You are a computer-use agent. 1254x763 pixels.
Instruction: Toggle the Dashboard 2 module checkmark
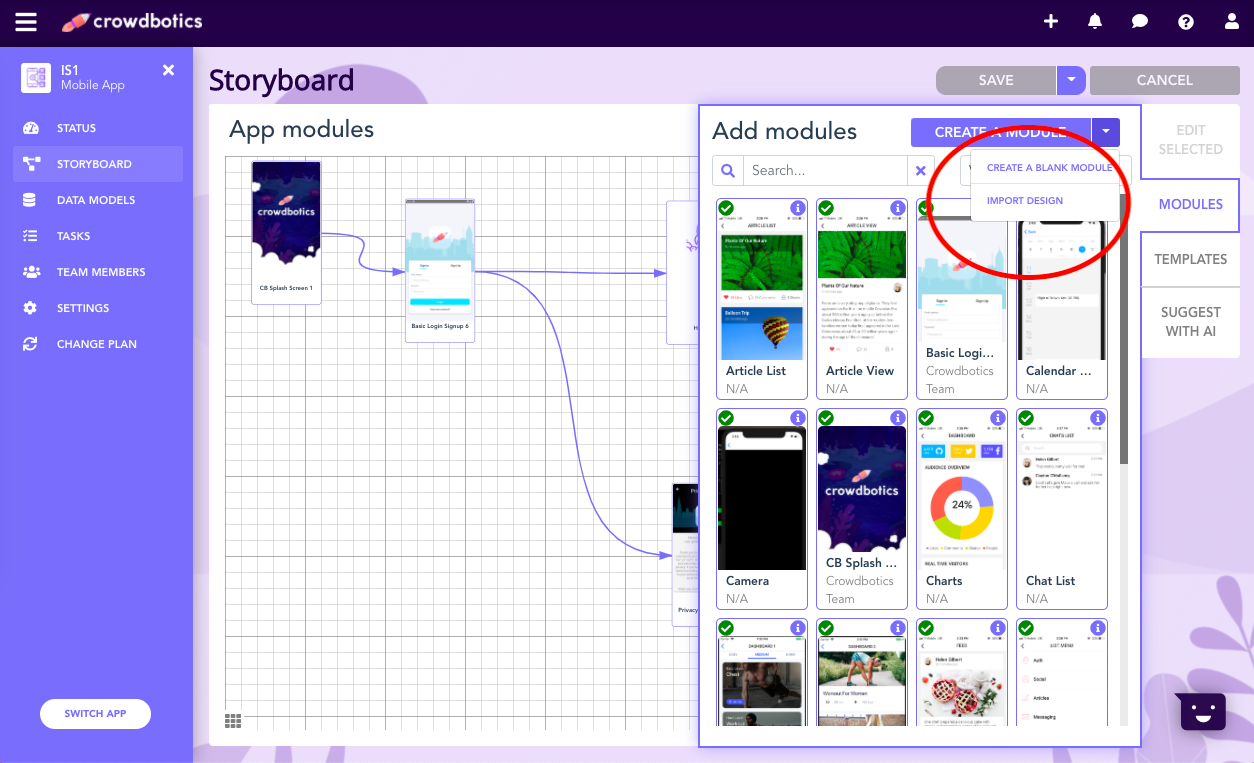(826, 628)
